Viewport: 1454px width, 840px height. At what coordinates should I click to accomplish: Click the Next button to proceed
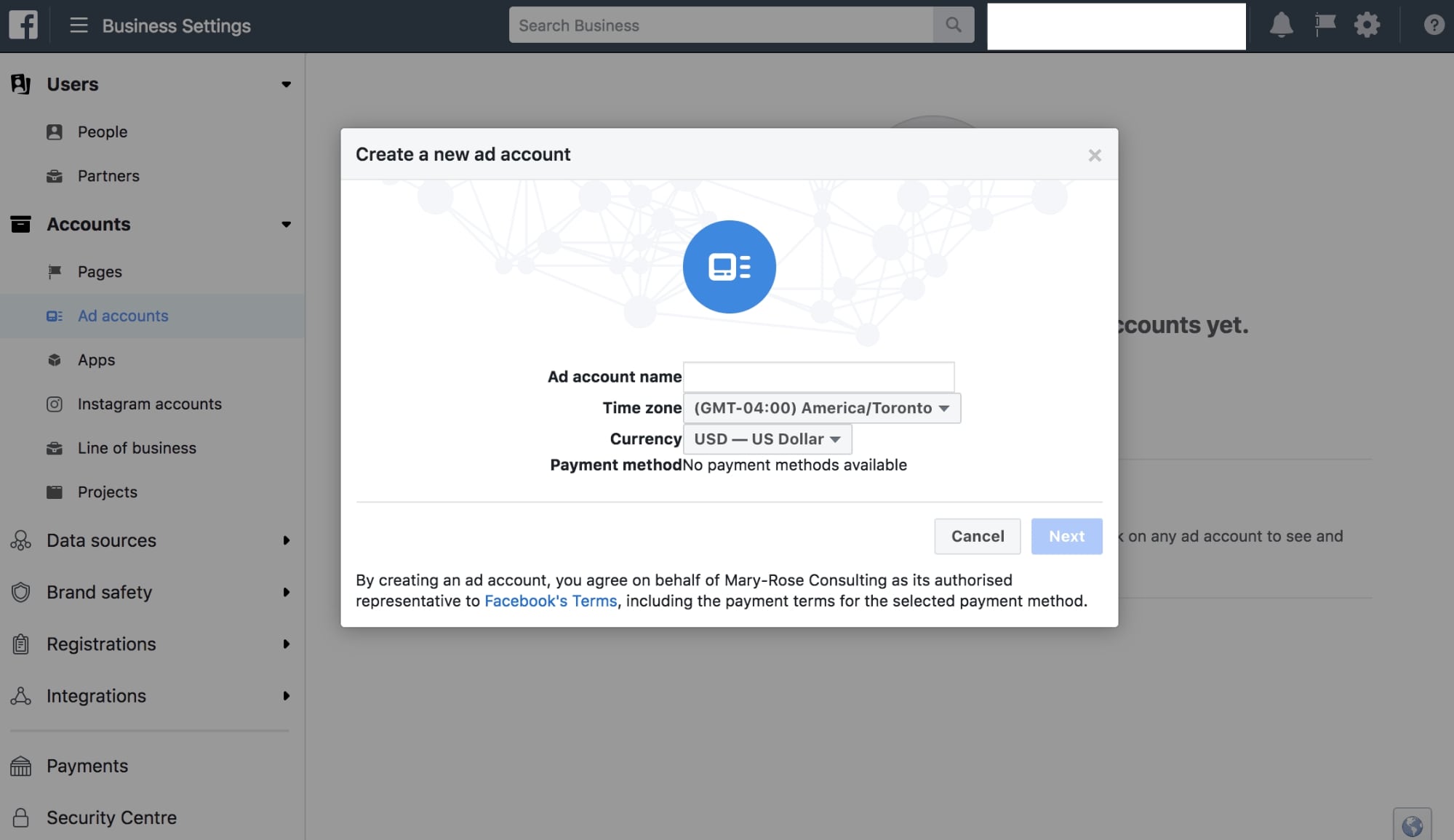(x=1066, y=536)
